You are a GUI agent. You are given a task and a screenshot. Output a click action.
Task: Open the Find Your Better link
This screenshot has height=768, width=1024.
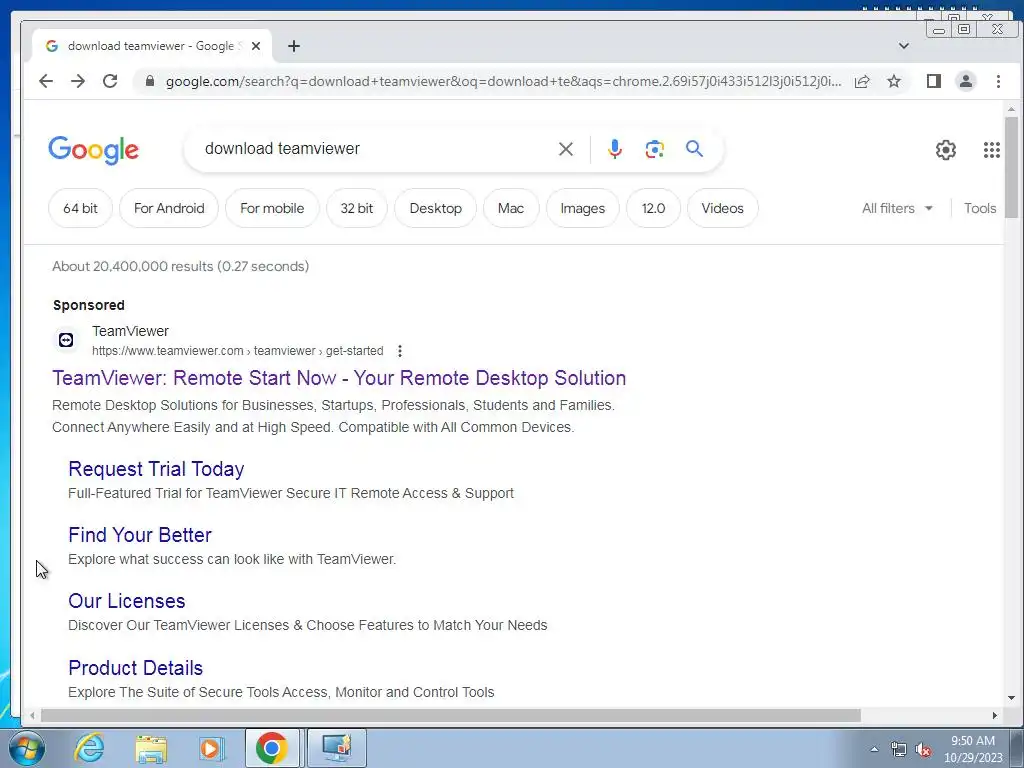pos(140,535)
